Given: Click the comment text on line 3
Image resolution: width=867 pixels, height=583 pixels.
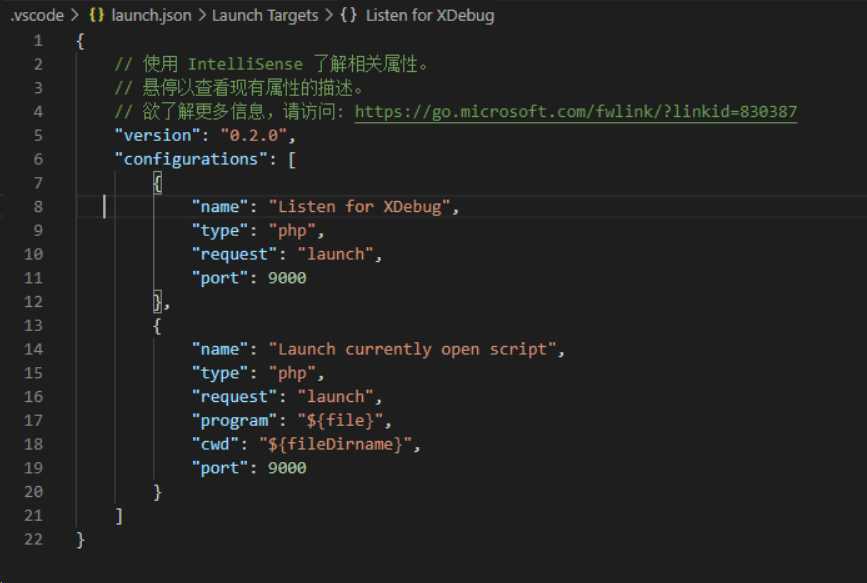Looking at the screenshot, I should click(x=239, y=88).
